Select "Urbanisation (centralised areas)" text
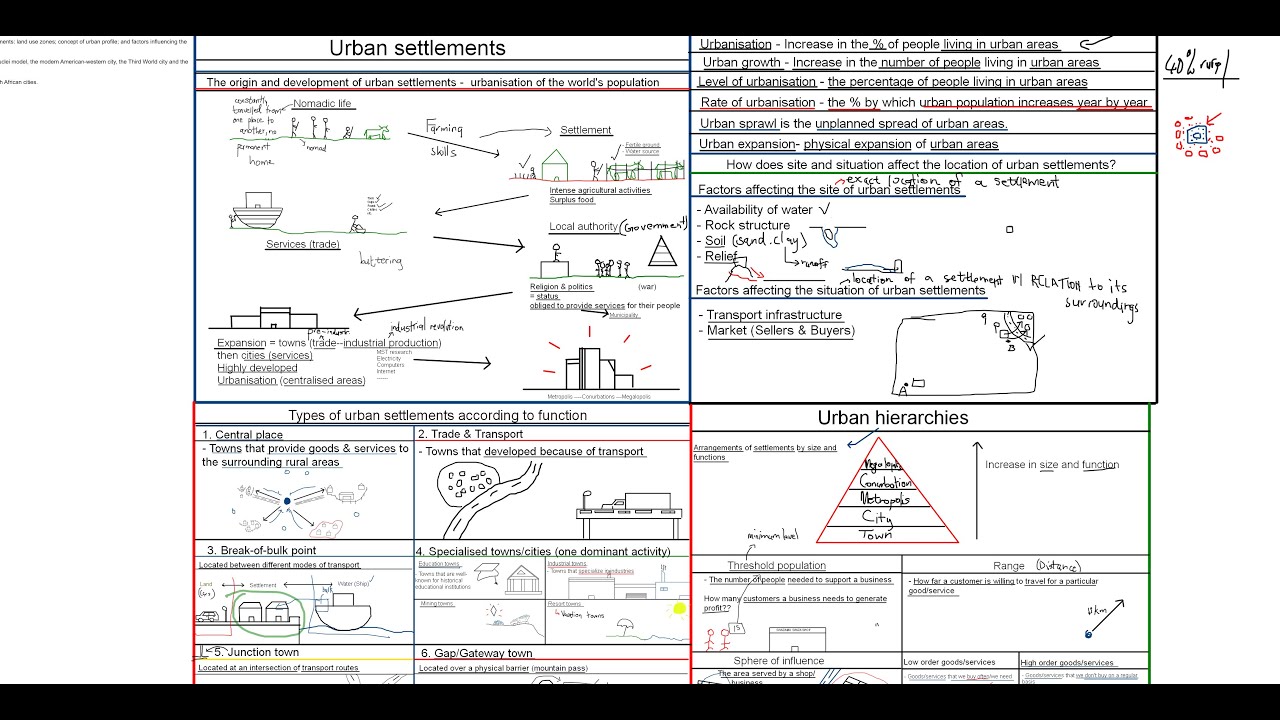Viewport: 1280px width, 720px height. [291, 380]
